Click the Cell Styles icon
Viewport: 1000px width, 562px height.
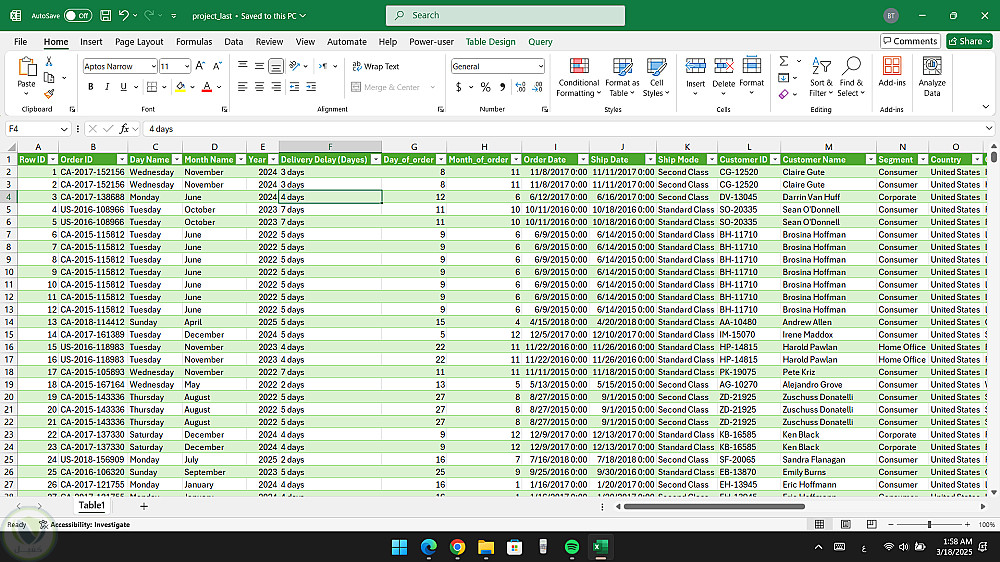tap(656, 66)
